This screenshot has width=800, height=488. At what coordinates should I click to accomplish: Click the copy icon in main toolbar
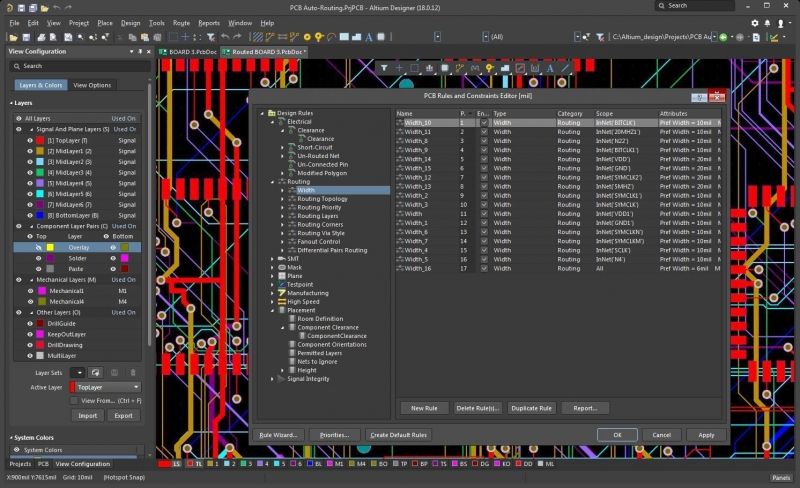point(133,37)
